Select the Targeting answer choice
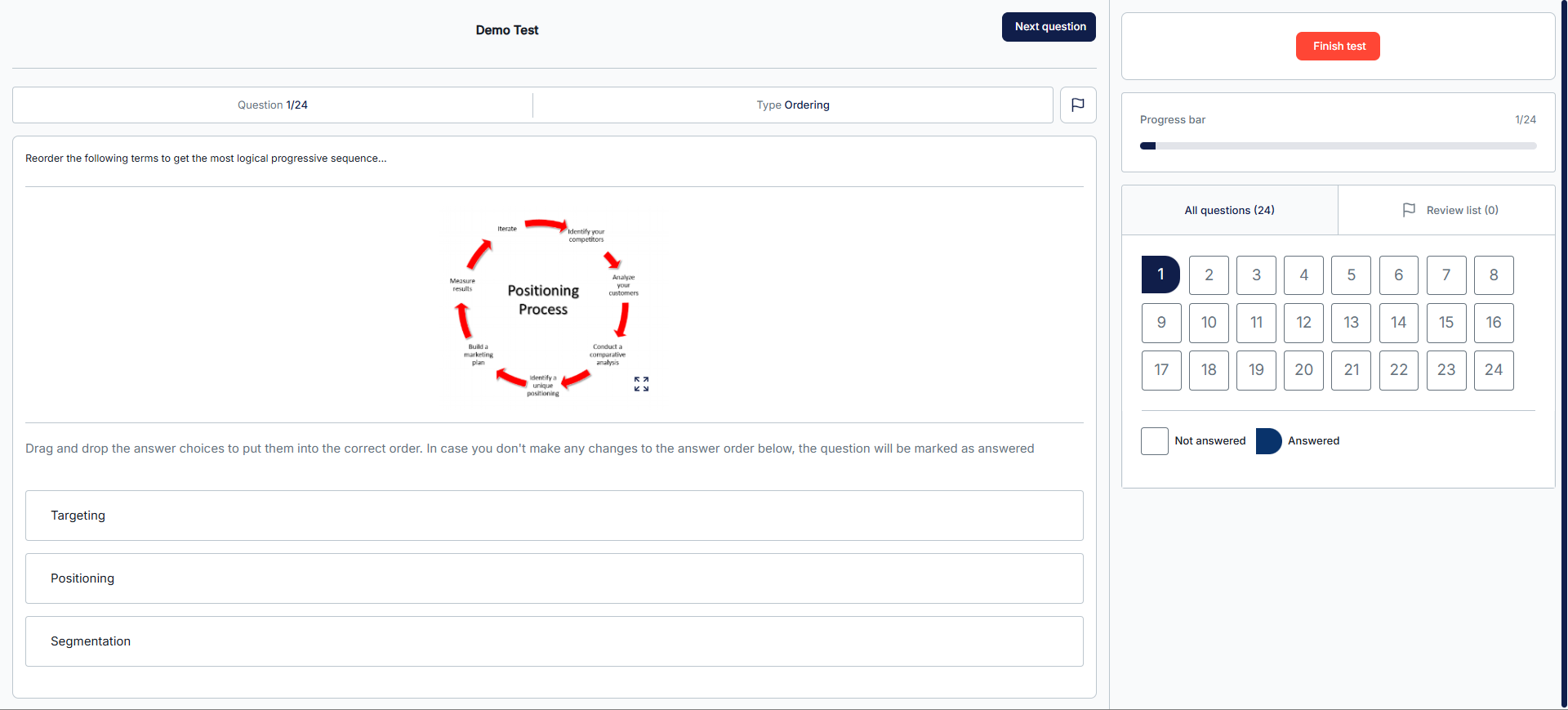1568x710 pixels. click(554, 516)
